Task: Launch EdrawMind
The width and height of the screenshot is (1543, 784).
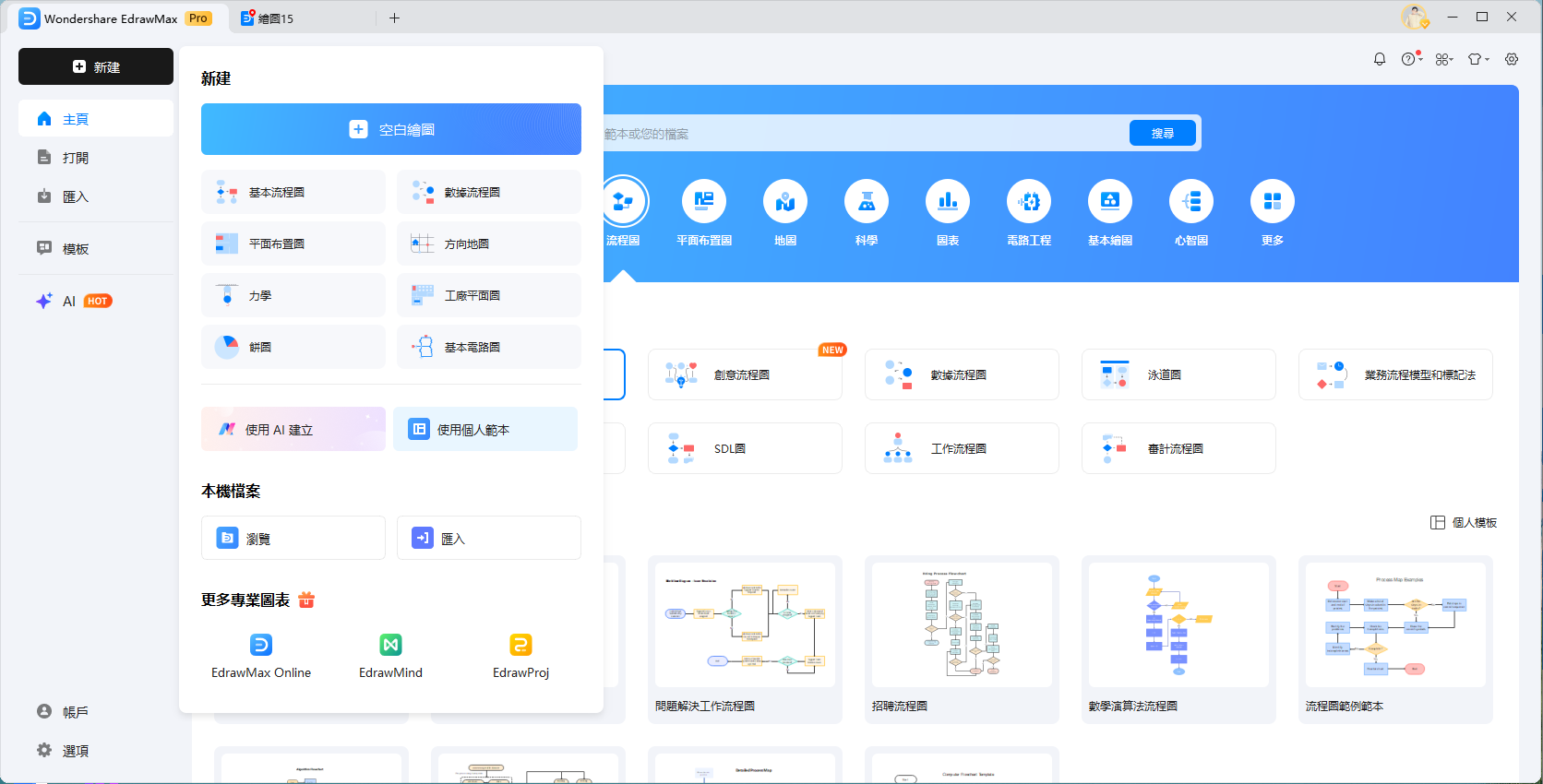Action: click(x=390, y=657)
